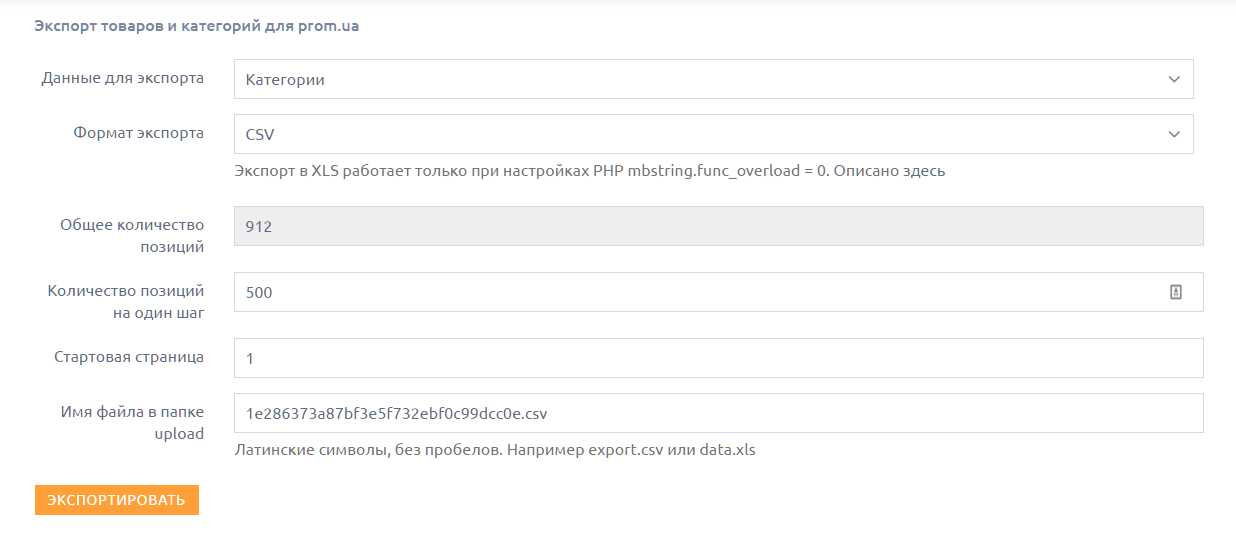Click the icon inside the 500 field
This screenshot has height=533, width=1236.
[x=1176, y=292]
